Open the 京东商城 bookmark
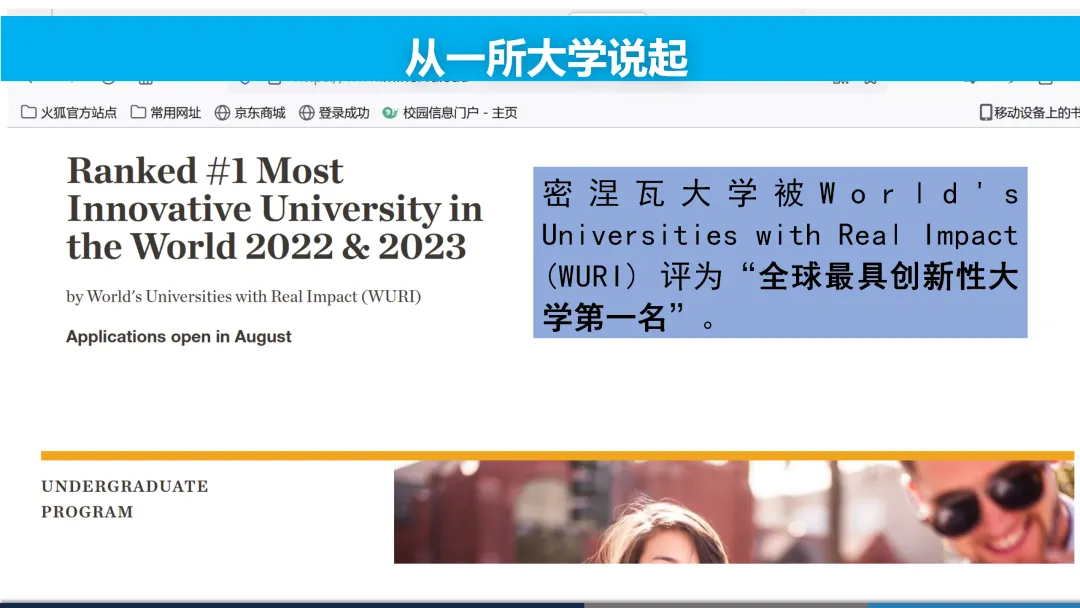Screen dimensions: 1080x608 click(250, 112)
